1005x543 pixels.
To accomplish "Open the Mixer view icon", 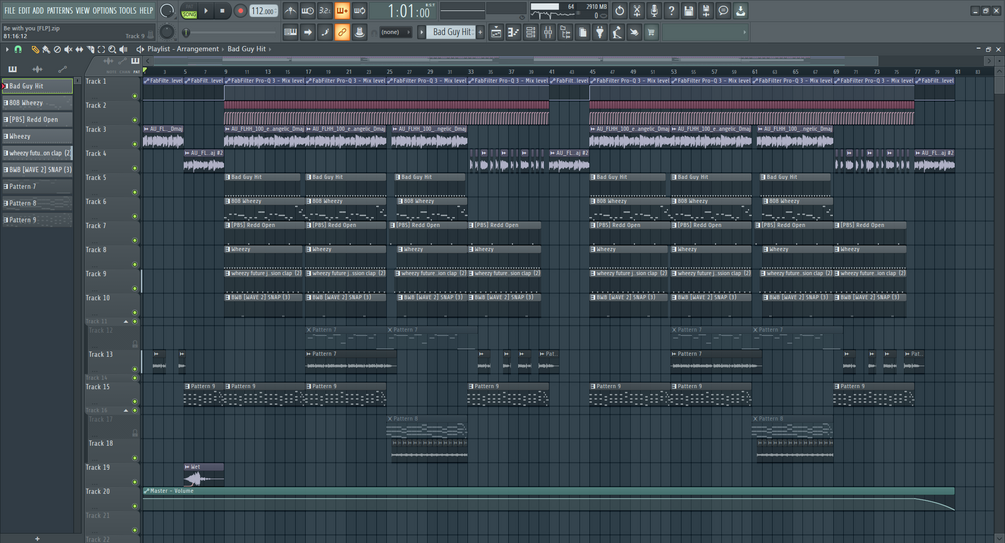I will [548, 32].
